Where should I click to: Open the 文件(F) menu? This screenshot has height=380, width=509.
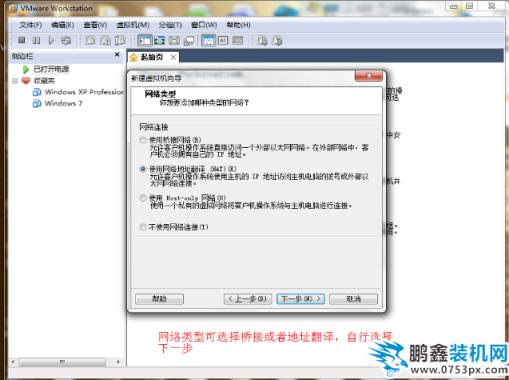30,25
